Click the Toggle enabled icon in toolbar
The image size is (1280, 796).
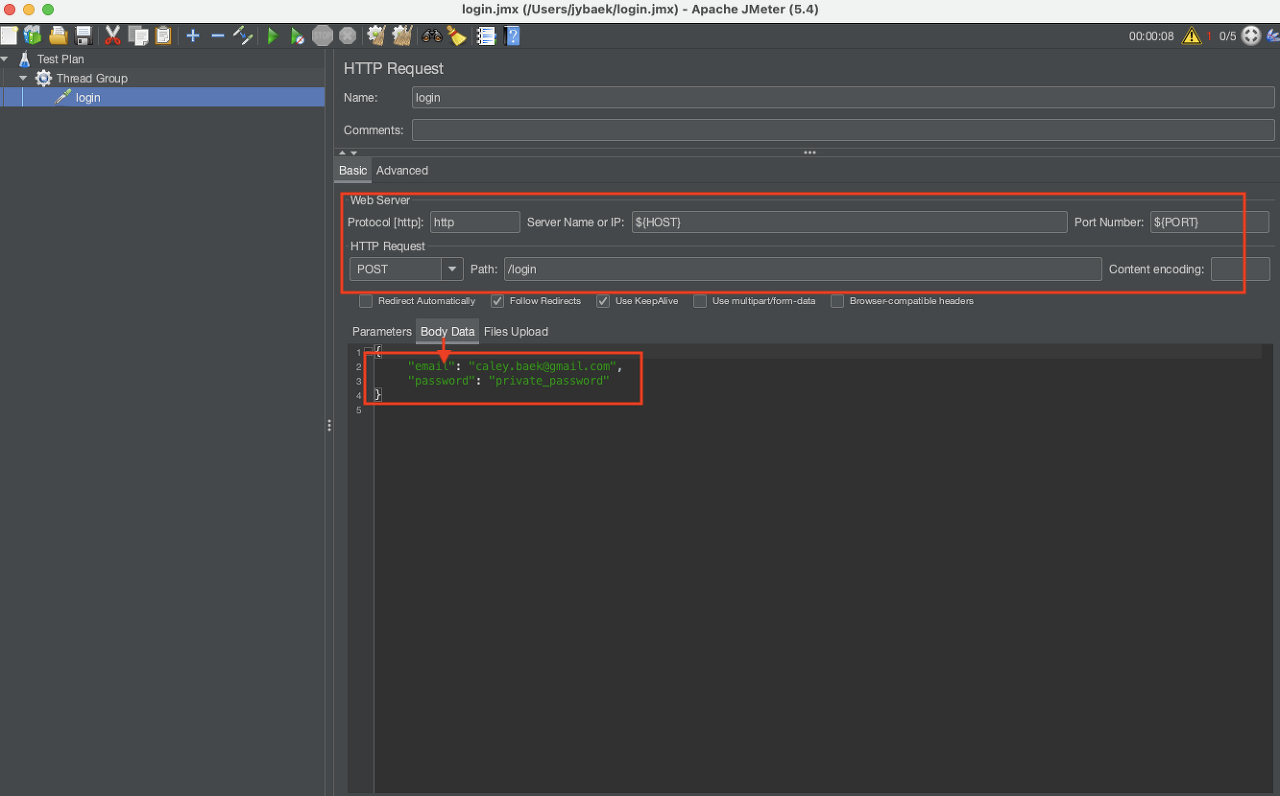pyautogui.click(x=243, y=36)
